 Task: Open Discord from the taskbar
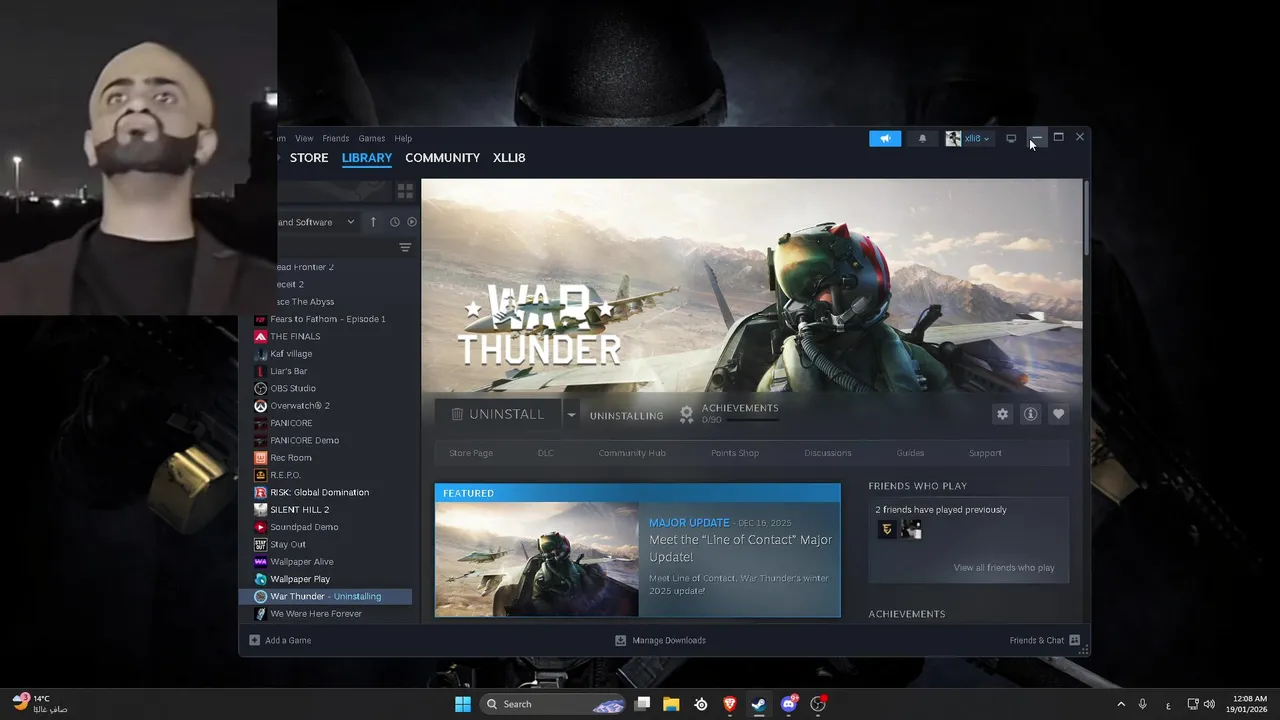click(x=789, y=704)
